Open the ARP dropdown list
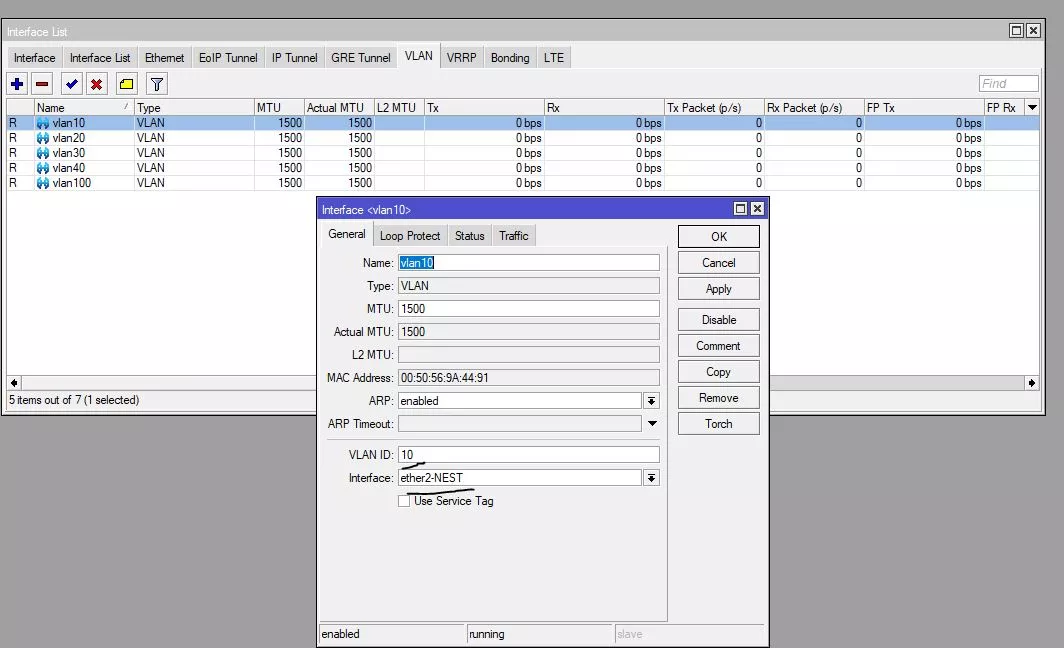1064x648 pixels. [x=651, y=401]
